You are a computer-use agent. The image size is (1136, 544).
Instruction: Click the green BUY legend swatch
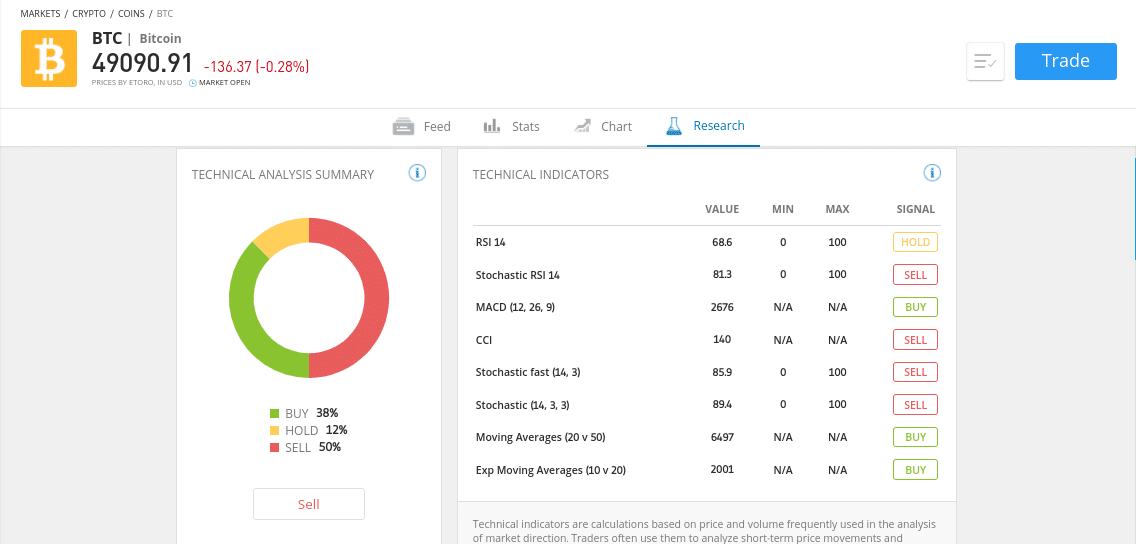pos(275,414)
